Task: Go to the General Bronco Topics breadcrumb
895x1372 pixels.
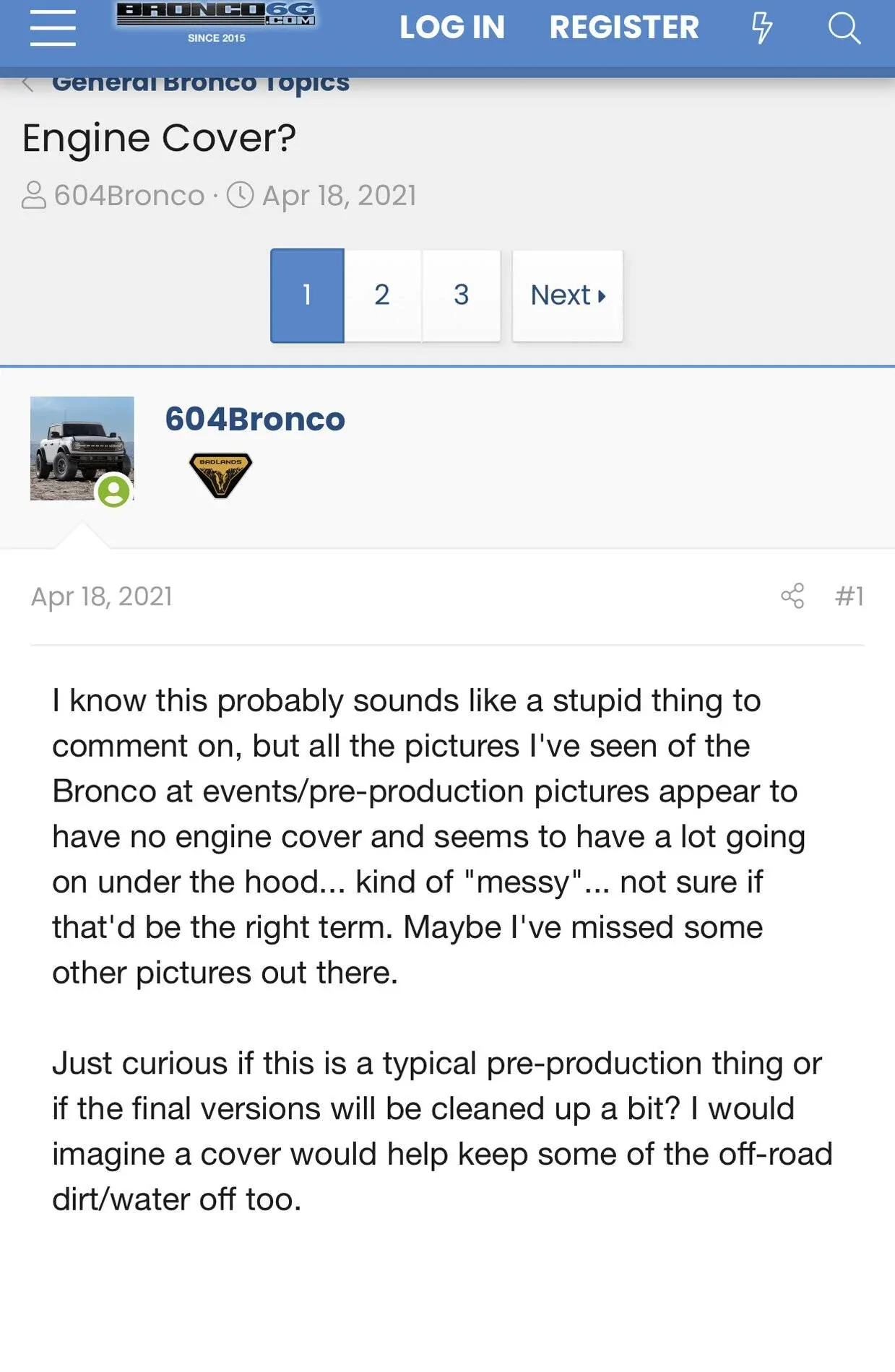Action: coord(201,84)
